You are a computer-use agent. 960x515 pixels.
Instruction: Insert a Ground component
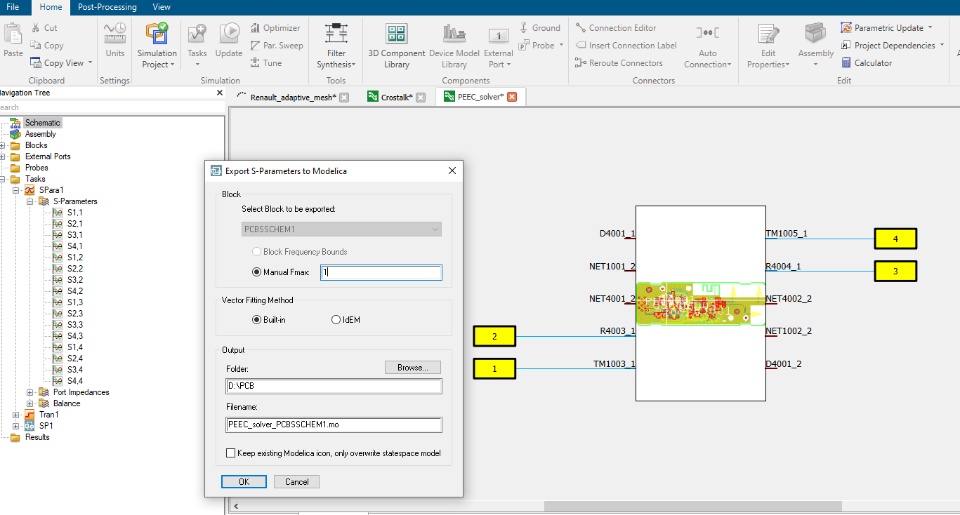pyautogui.click(x=539, y=28)
